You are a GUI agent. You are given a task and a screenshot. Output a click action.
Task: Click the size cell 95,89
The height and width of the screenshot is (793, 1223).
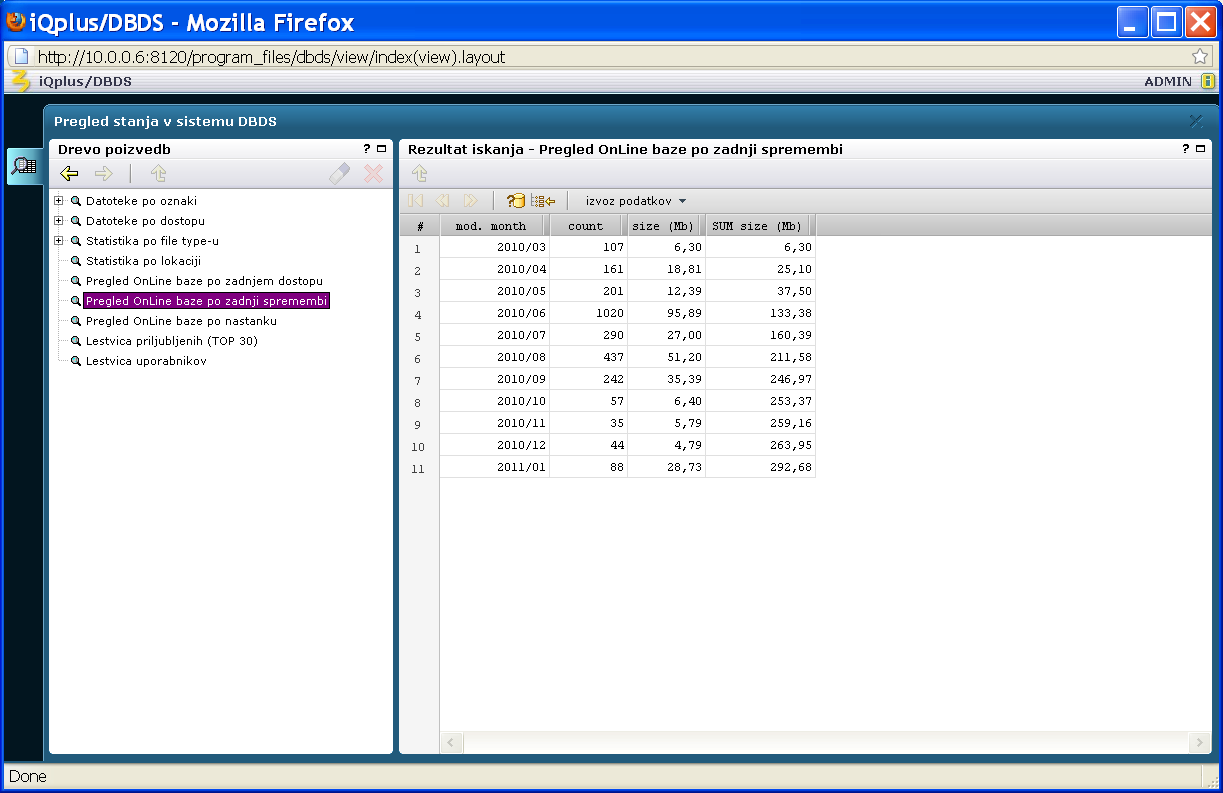coord(666,313)
